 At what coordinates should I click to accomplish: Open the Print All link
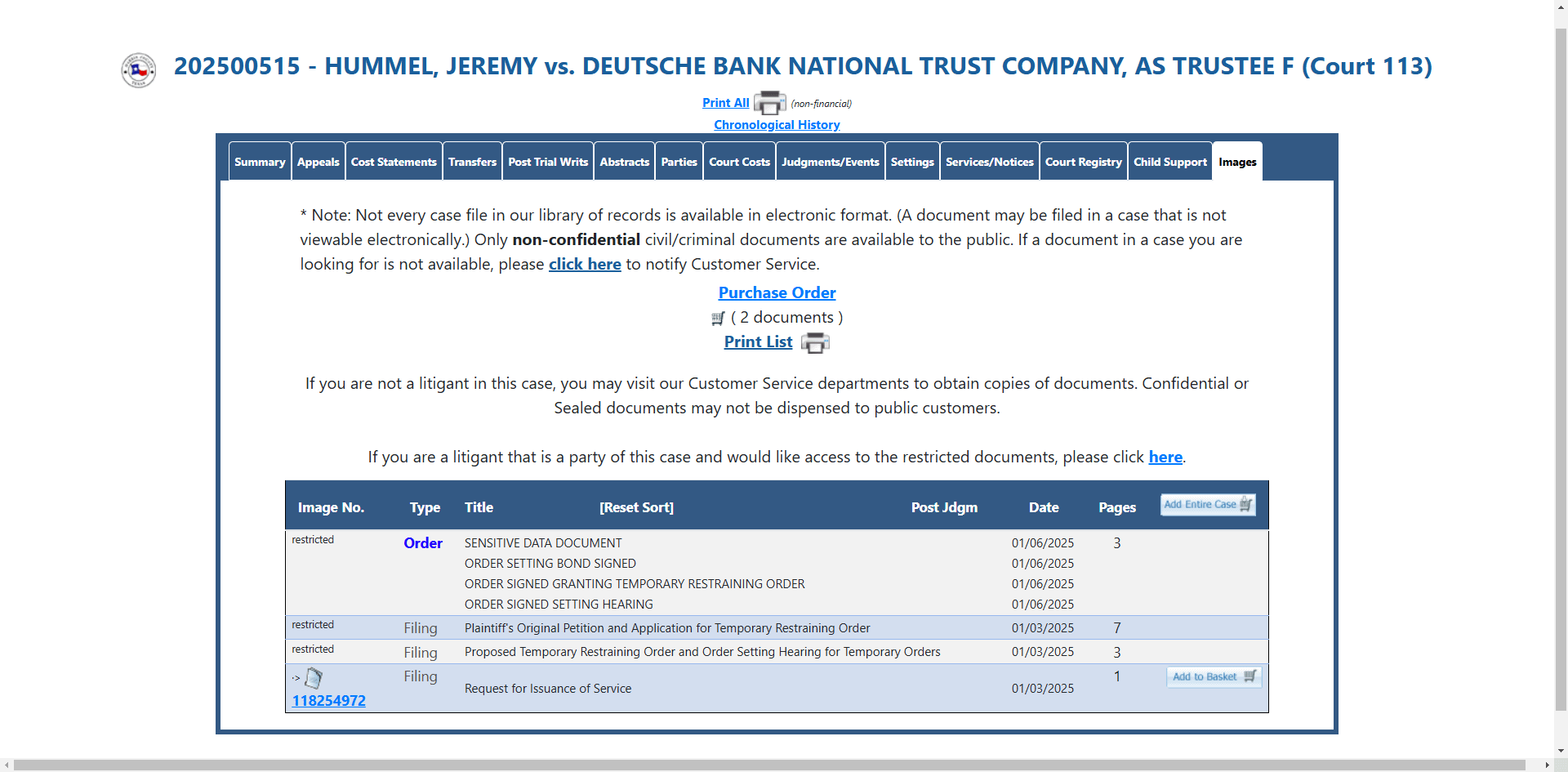pos(725,103)
